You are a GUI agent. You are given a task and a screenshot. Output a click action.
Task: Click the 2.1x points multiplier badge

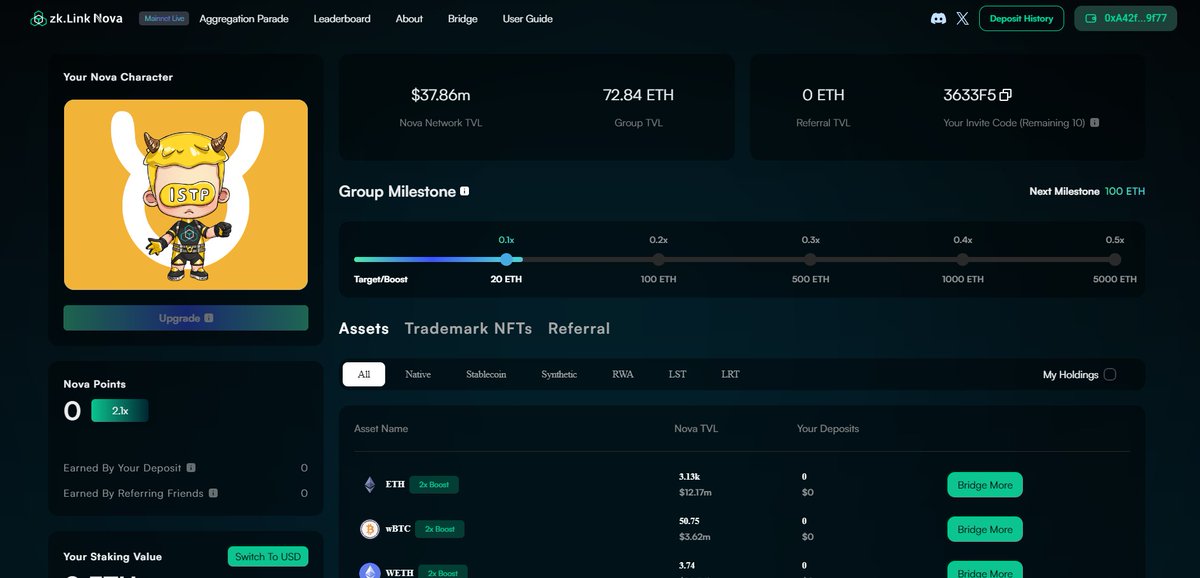click(x=119, y=410)
